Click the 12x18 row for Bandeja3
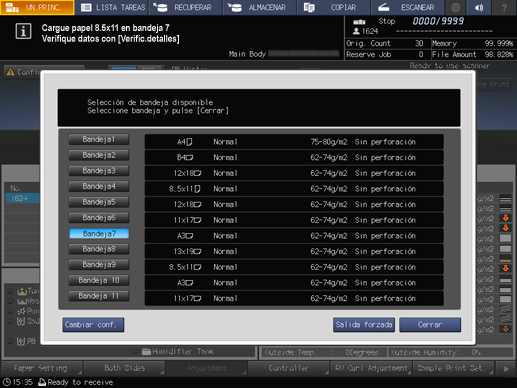The image size is (517, 388). pyautogui.click(x=294, y=173)
